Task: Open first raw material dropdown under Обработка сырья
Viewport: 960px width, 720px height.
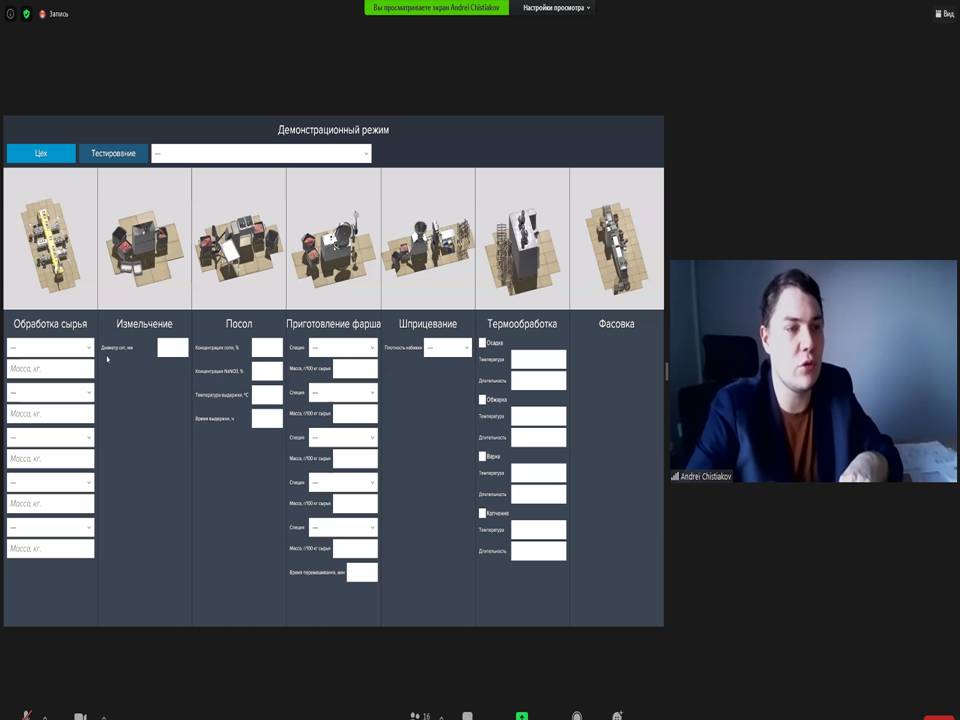Action: coord(50,348)
